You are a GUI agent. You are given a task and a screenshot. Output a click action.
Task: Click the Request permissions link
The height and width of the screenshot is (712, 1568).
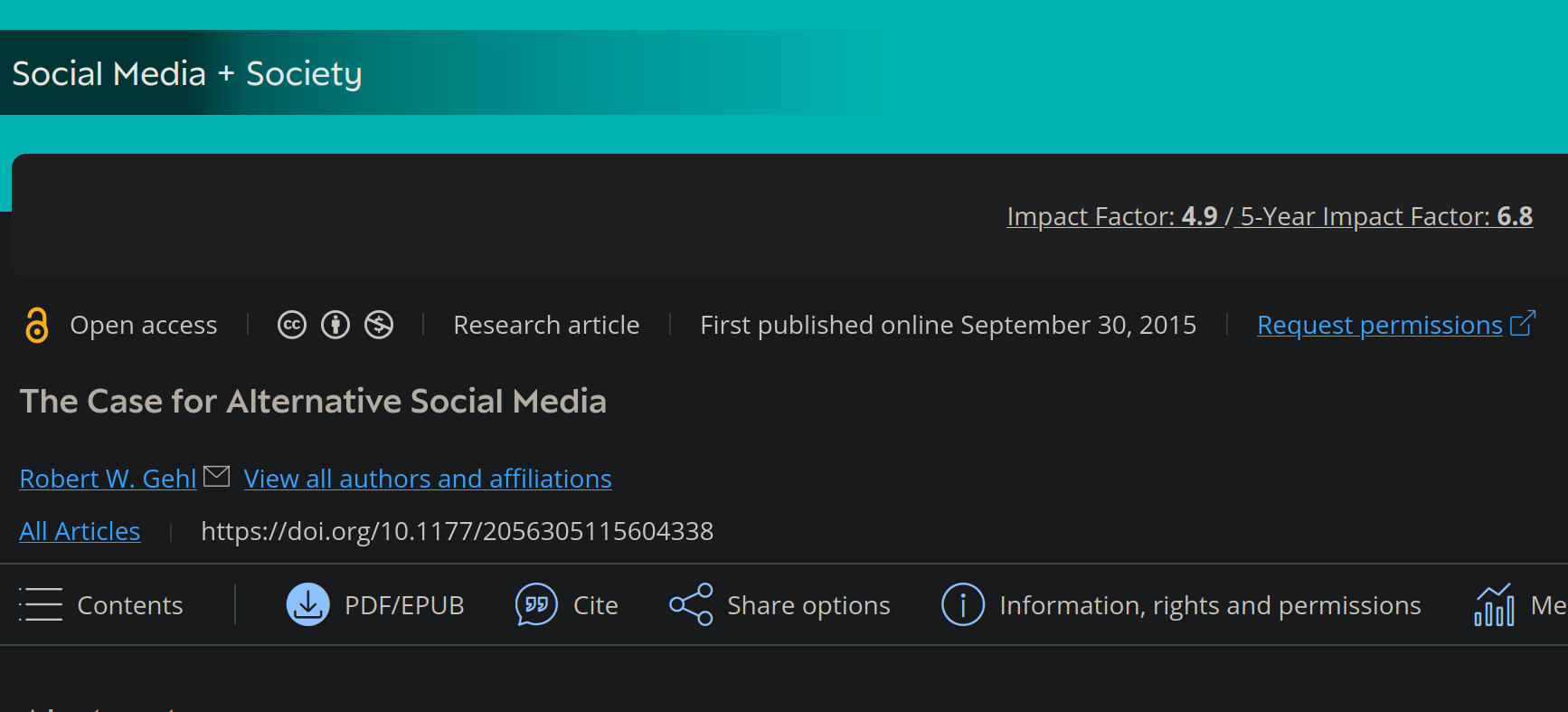[x=1380, y=325]
